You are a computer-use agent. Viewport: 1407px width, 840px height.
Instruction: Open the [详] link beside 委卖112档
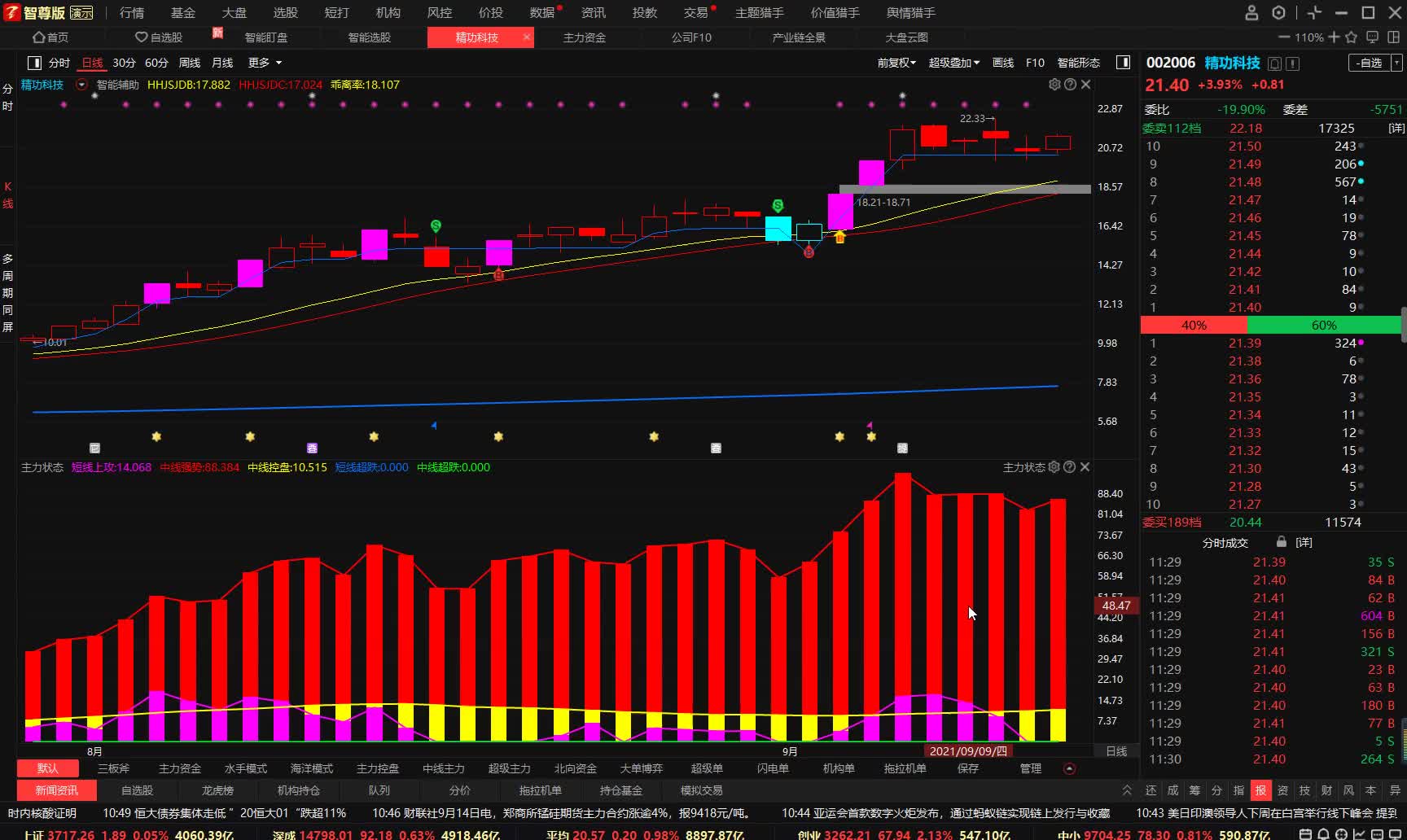[1396, 129]
